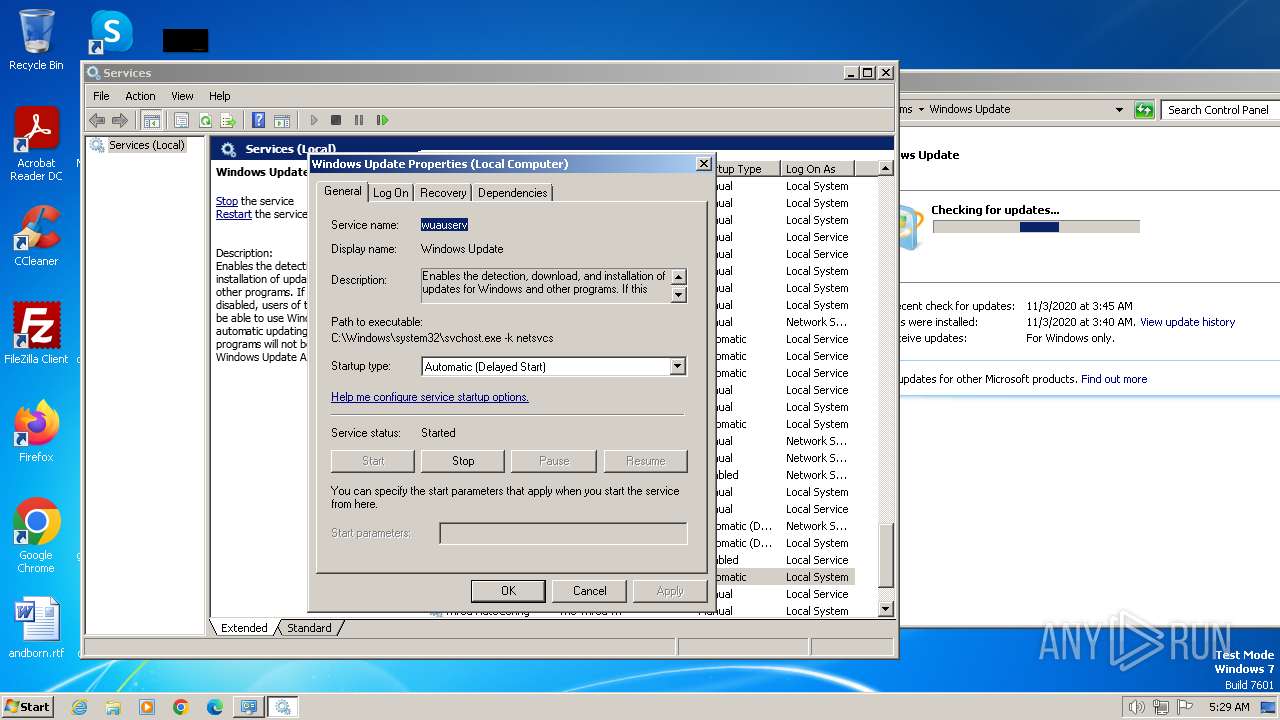The image size is (1280, 720).
Task: Open the Action menu in Services
Action: click(x=140, y=96)
